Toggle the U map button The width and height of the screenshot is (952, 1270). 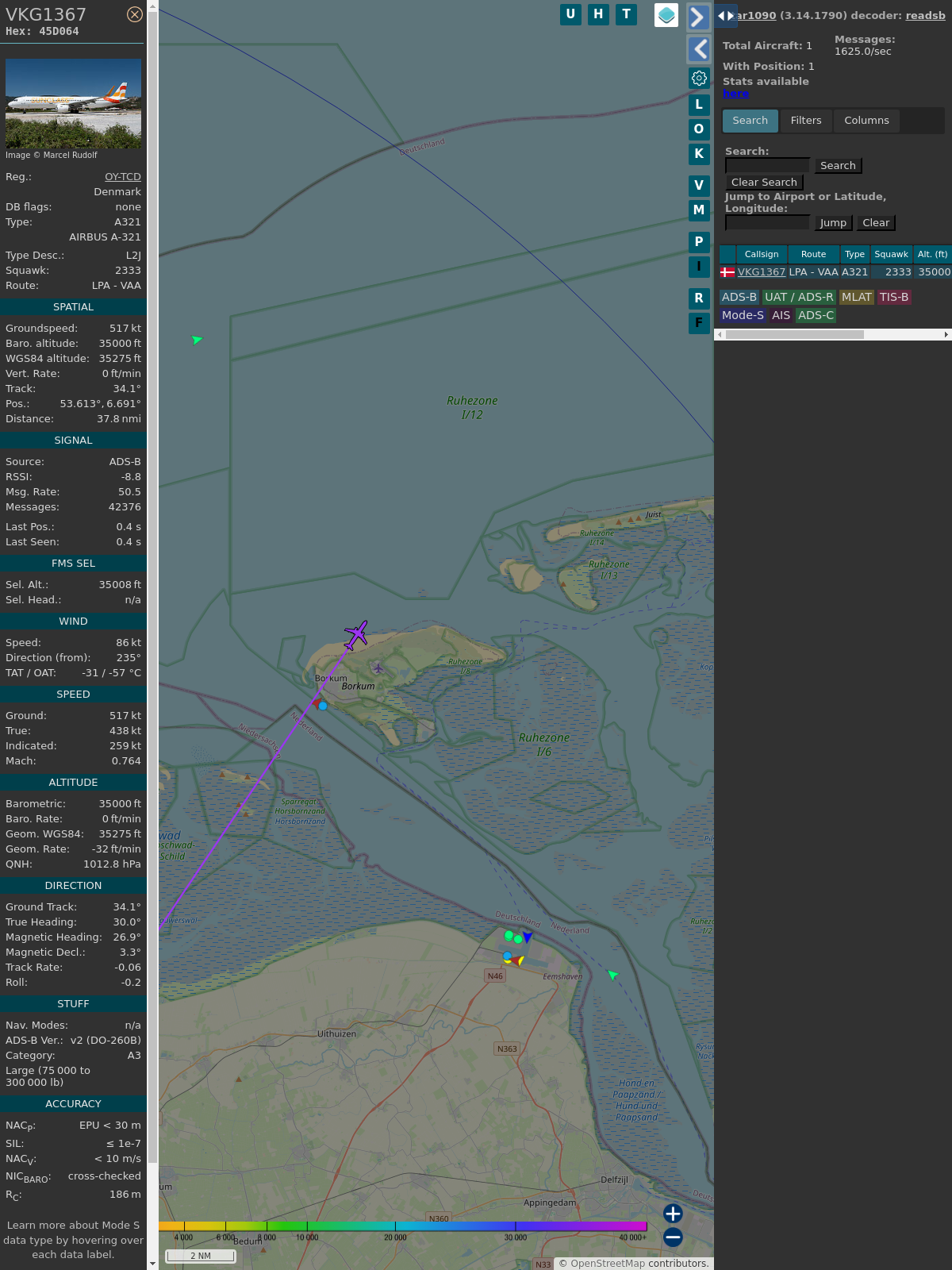(x=570, y=14)
